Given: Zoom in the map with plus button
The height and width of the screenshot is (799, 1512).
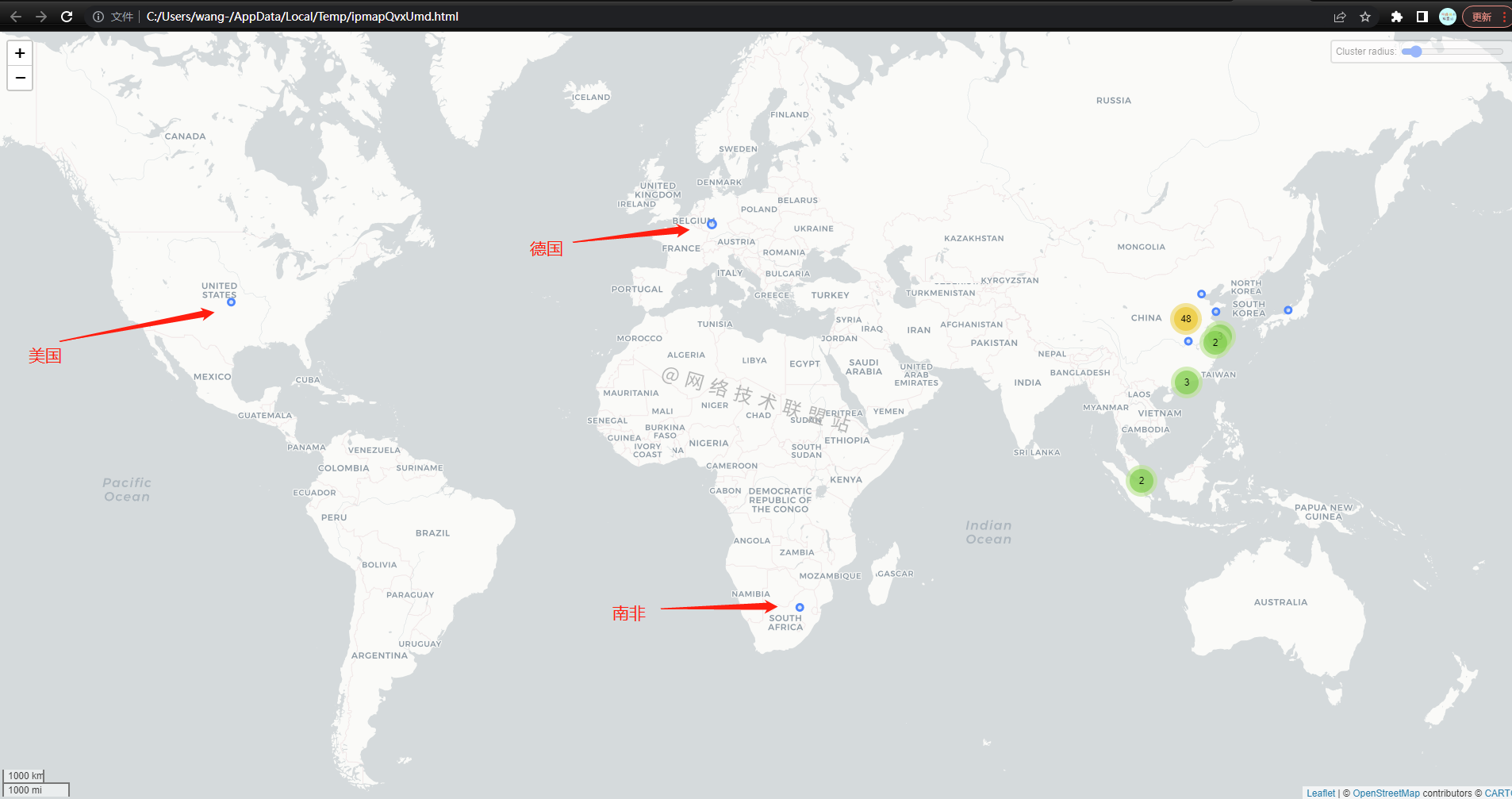Looking at the screenshot, I should click(x=20, y=53).
